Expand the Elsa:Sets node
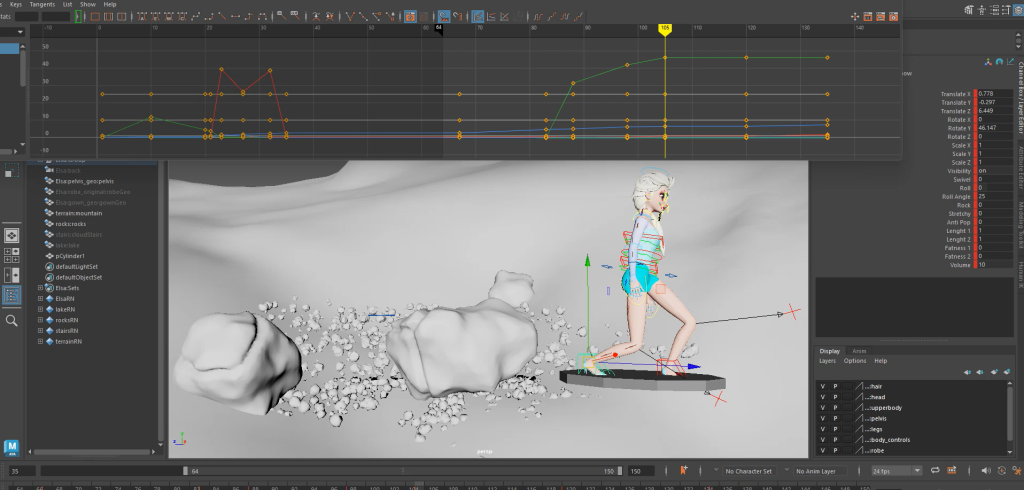The image size is (1024, 490). [x=40, y=287]
